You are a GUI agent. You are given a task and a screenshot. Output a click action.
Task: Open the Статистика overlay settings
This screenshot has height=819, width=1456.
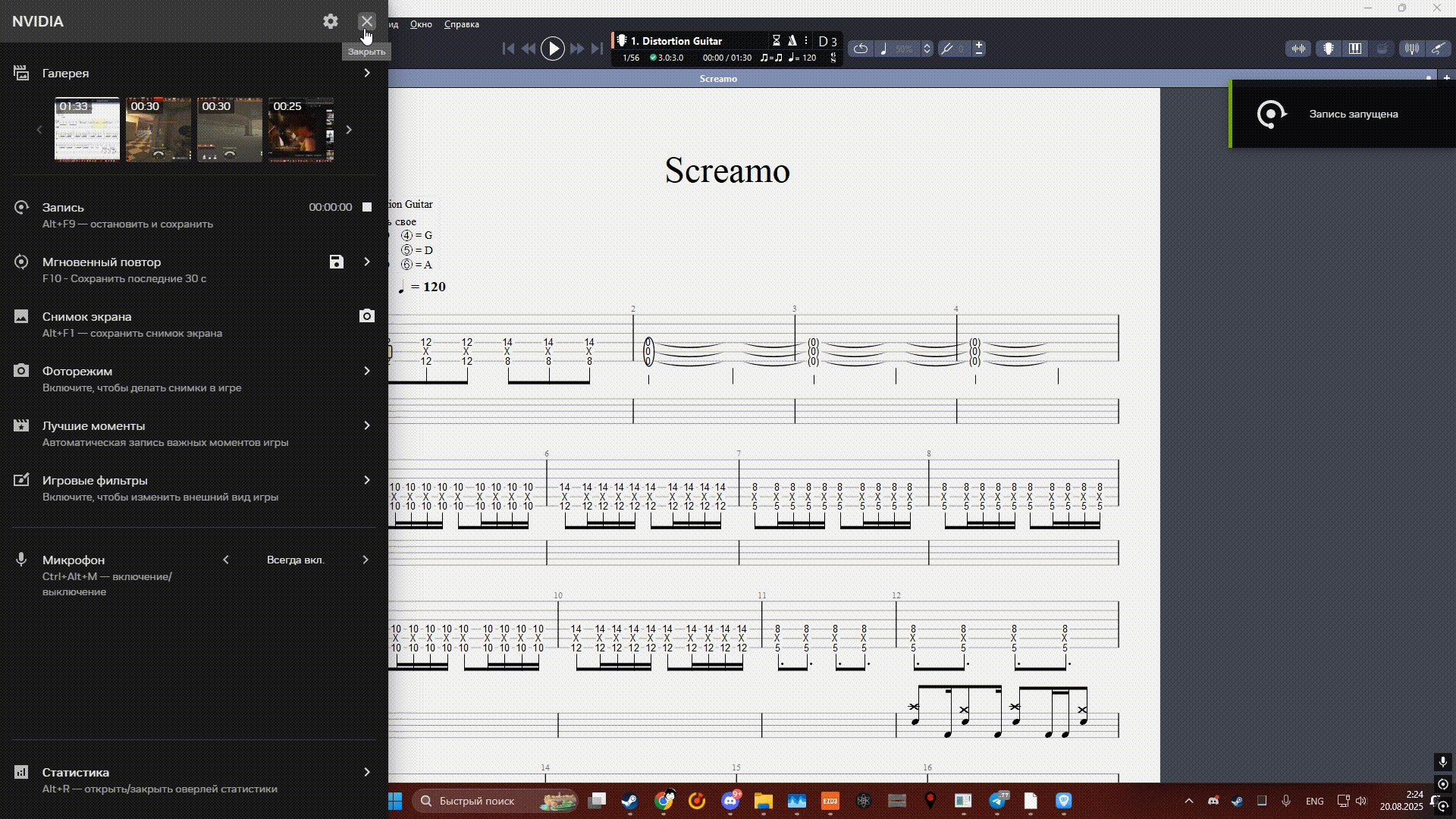pos(367,772)
